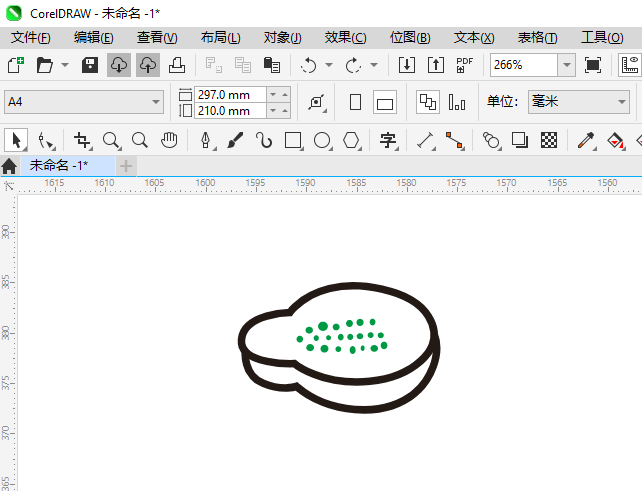The image size is (642, 491).
Task: Select the Dimension line tool
Action: click(x=425, y=140)
